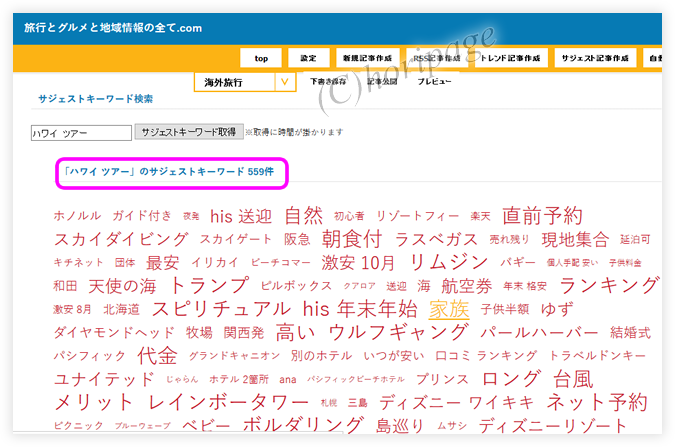The width and height of the screenshot is (675, 447).
Task: Select the keyword 高い
Action: click(x=295, y=332)
